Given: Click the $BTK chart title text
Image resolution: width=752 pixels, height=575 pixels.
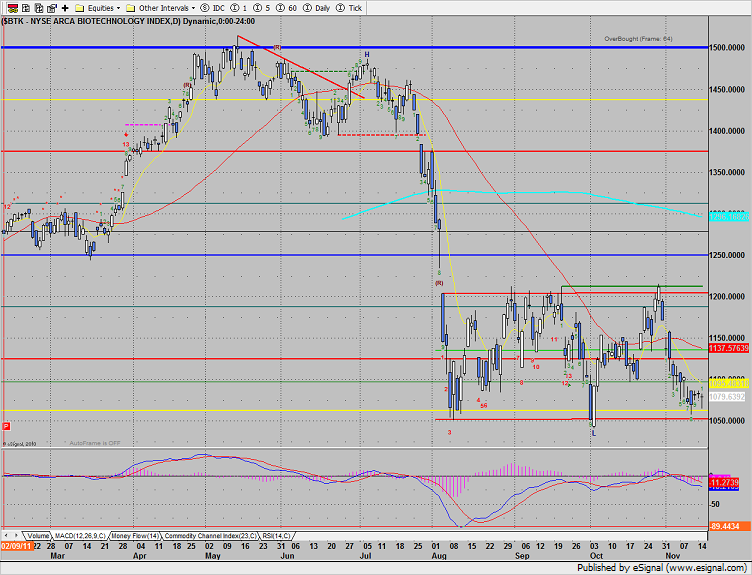Looking at the screenshot, I should 128,21.
